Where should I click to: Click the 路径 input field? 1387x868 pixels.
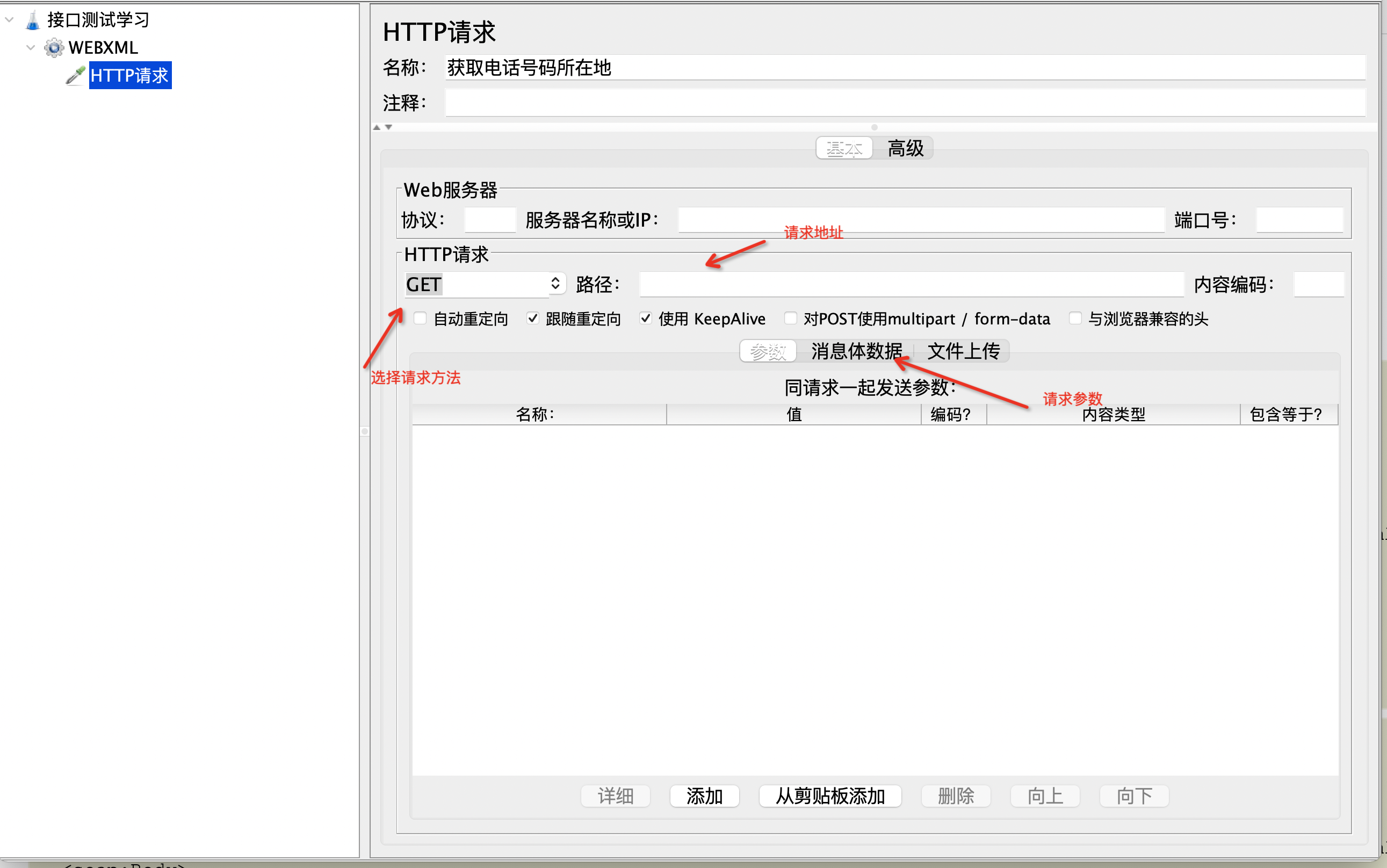(x=911, y=285)
